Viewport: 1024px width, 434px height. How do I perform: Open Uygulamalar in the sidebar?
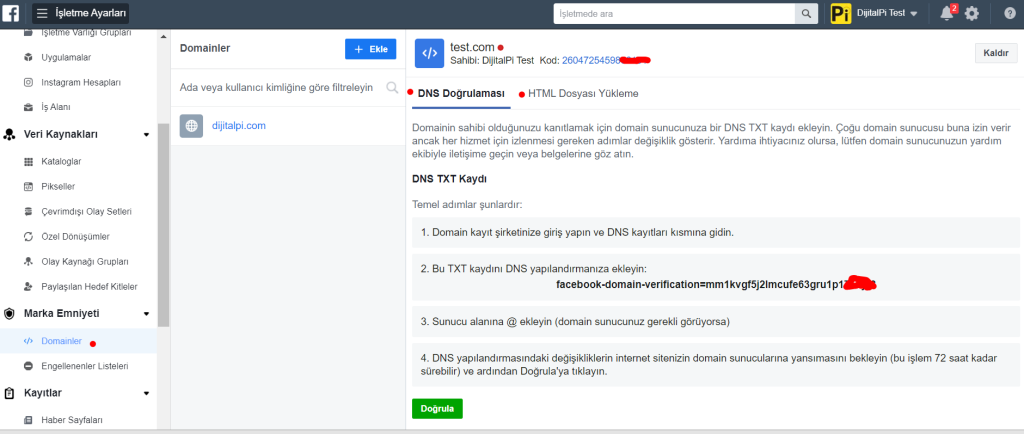pos(66,57)
